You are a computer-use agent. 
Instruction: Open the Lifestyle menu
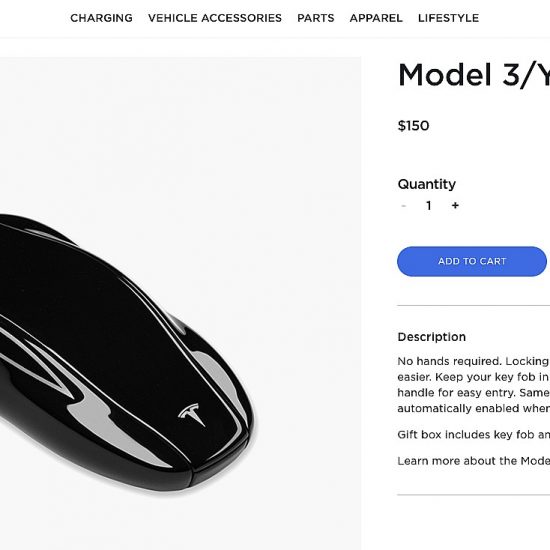tap(448, 18)
